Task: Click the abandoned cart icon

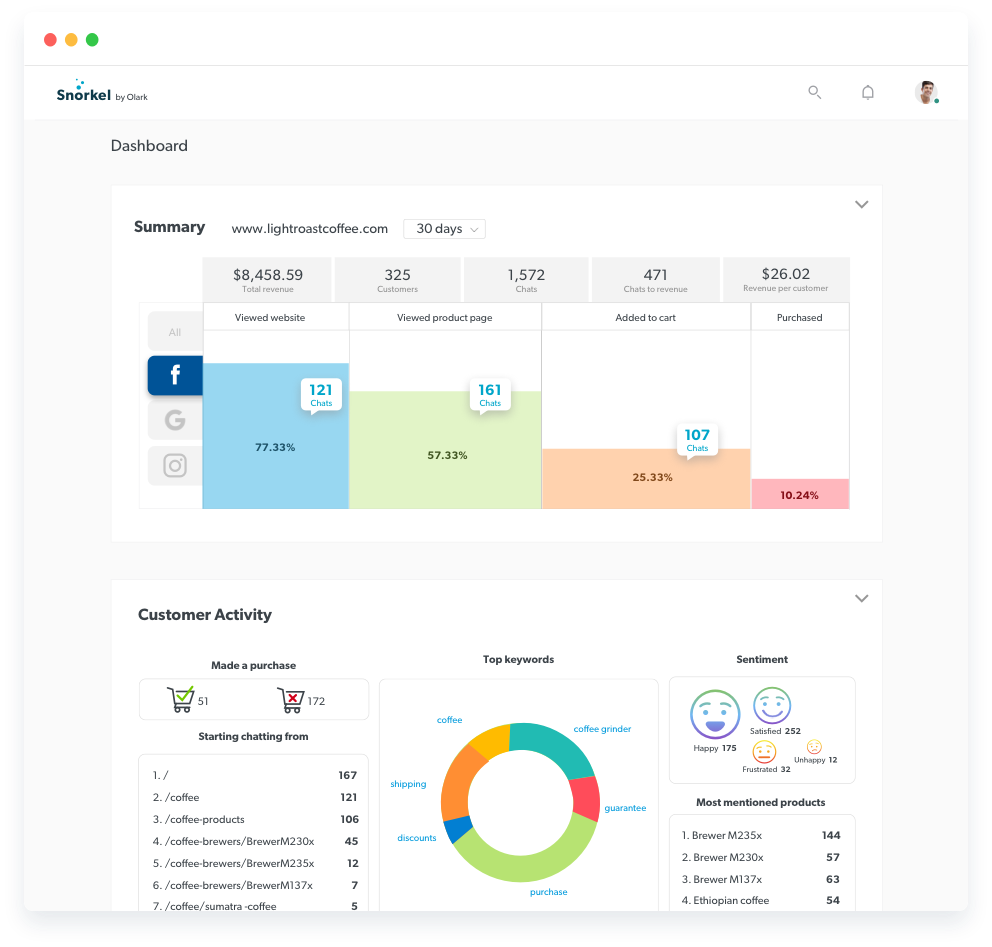Action: pyautogui.click(x=293, y=698)
